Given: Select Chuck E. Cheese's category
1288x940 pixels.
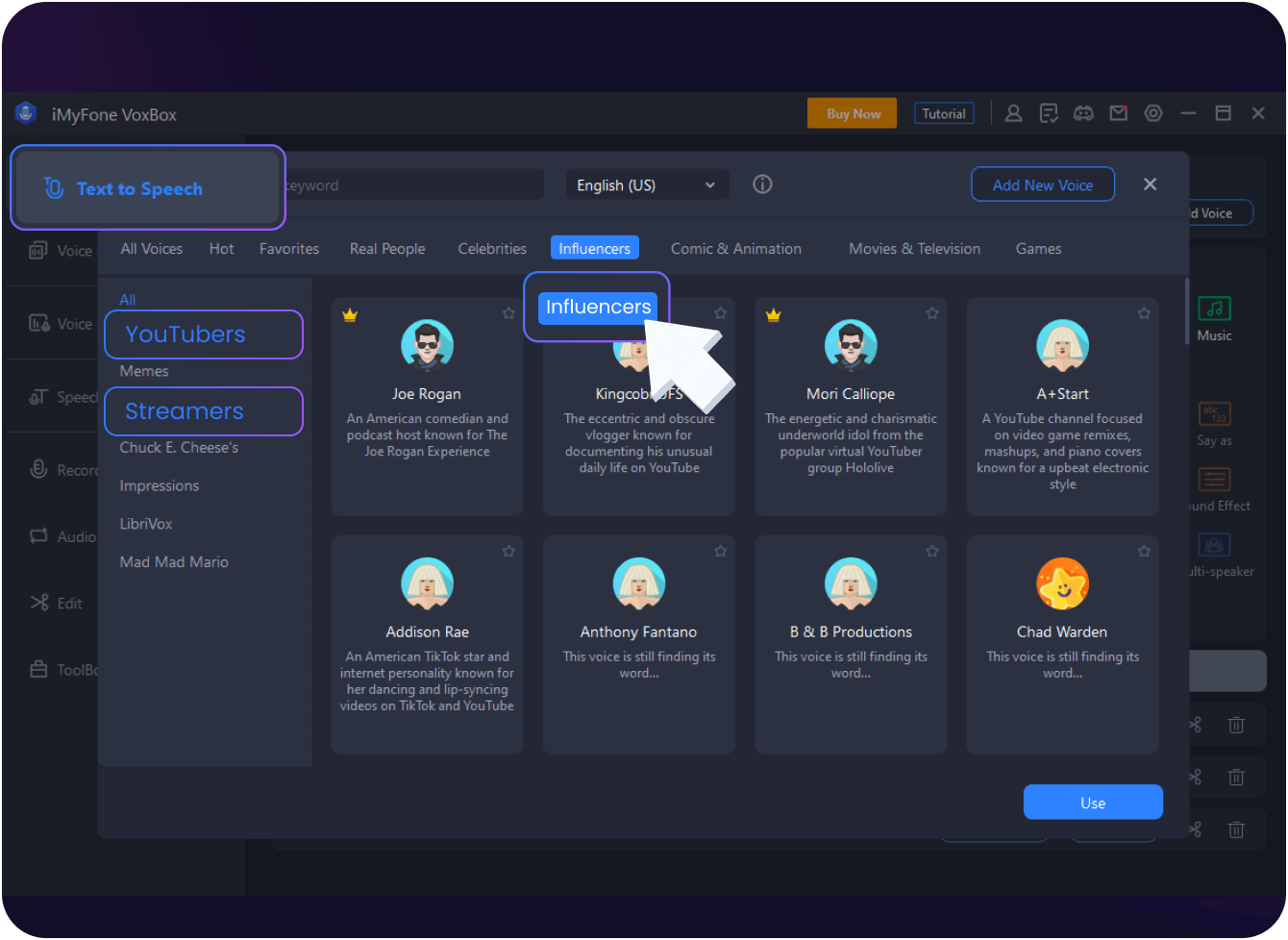Looking at the screenshot, I should 179,448.
